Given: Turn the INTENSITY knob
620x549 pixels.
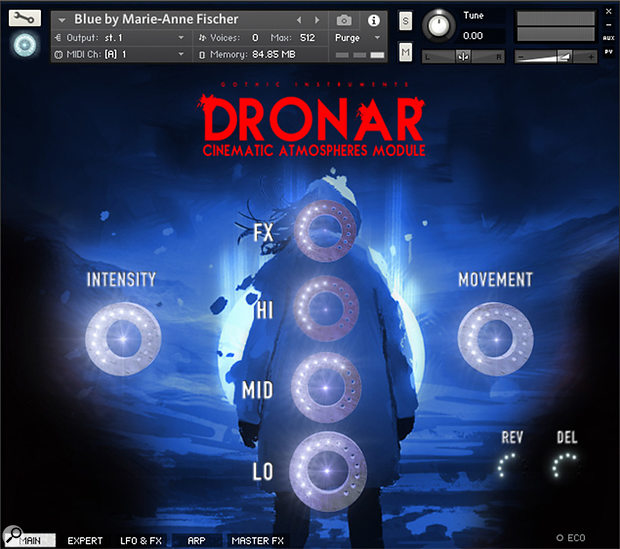Looking at the screenshot, I should click(x=123, y=339).
